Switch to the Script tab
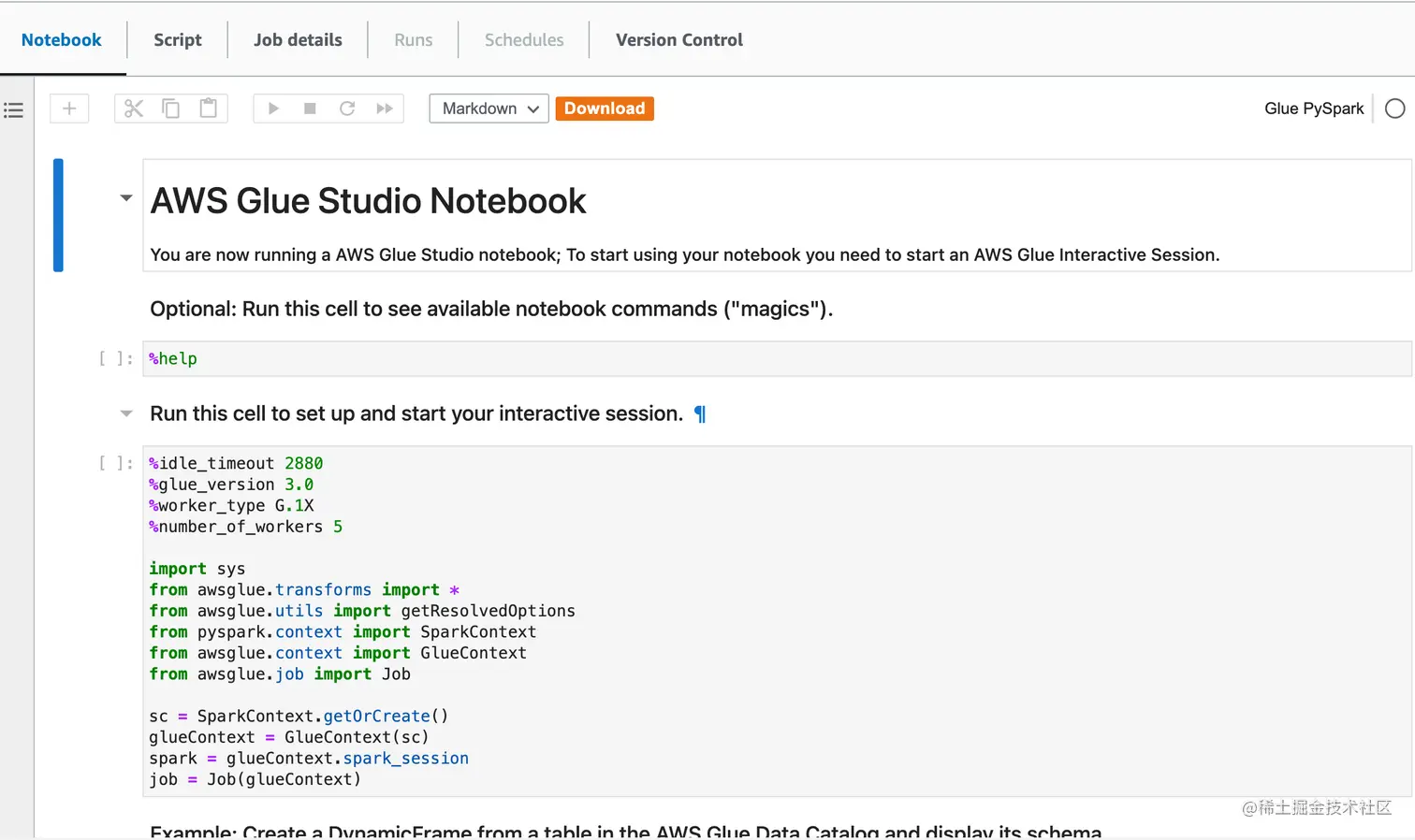The image size is (1415, 840). tap(178, 40)
